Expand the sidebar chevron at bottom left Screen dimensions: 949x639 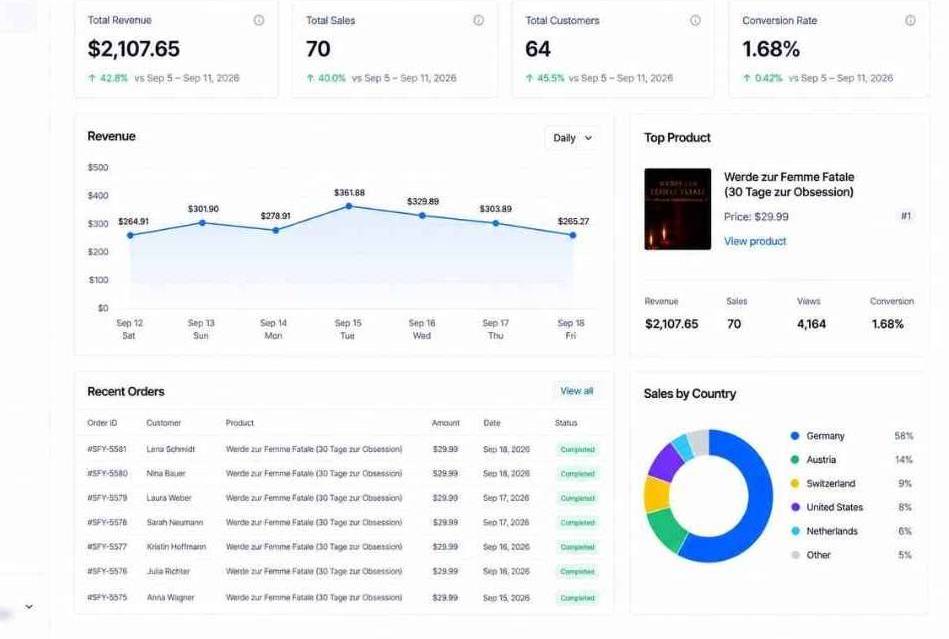coord(28,606)
